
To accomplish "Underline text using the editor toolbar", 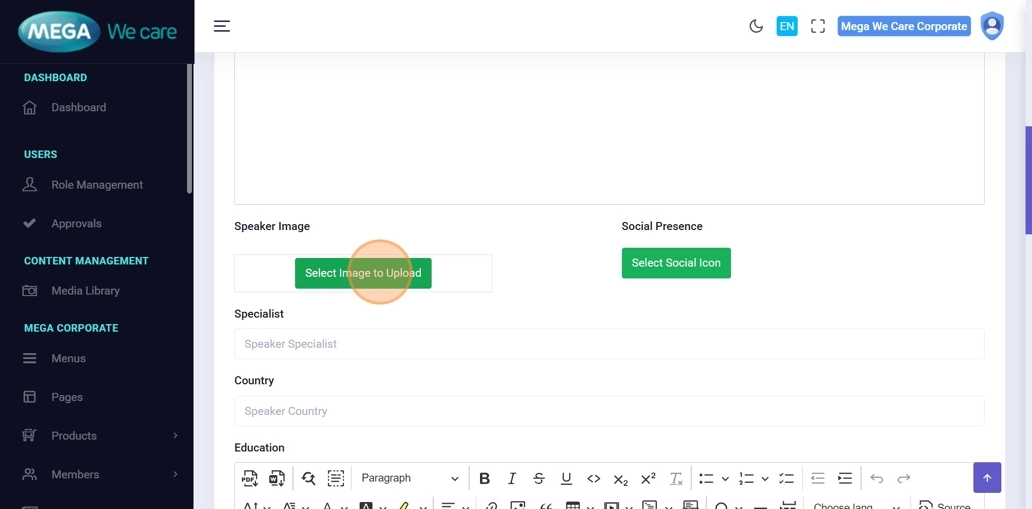I will tap(566, 479).
